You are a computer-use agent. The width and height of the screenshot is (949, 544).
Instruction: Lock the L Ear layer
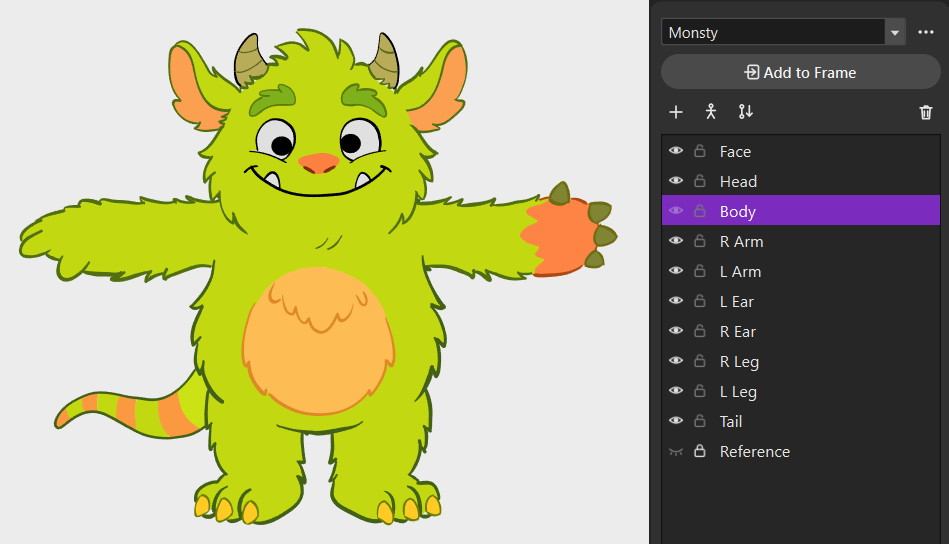point(700,301)
